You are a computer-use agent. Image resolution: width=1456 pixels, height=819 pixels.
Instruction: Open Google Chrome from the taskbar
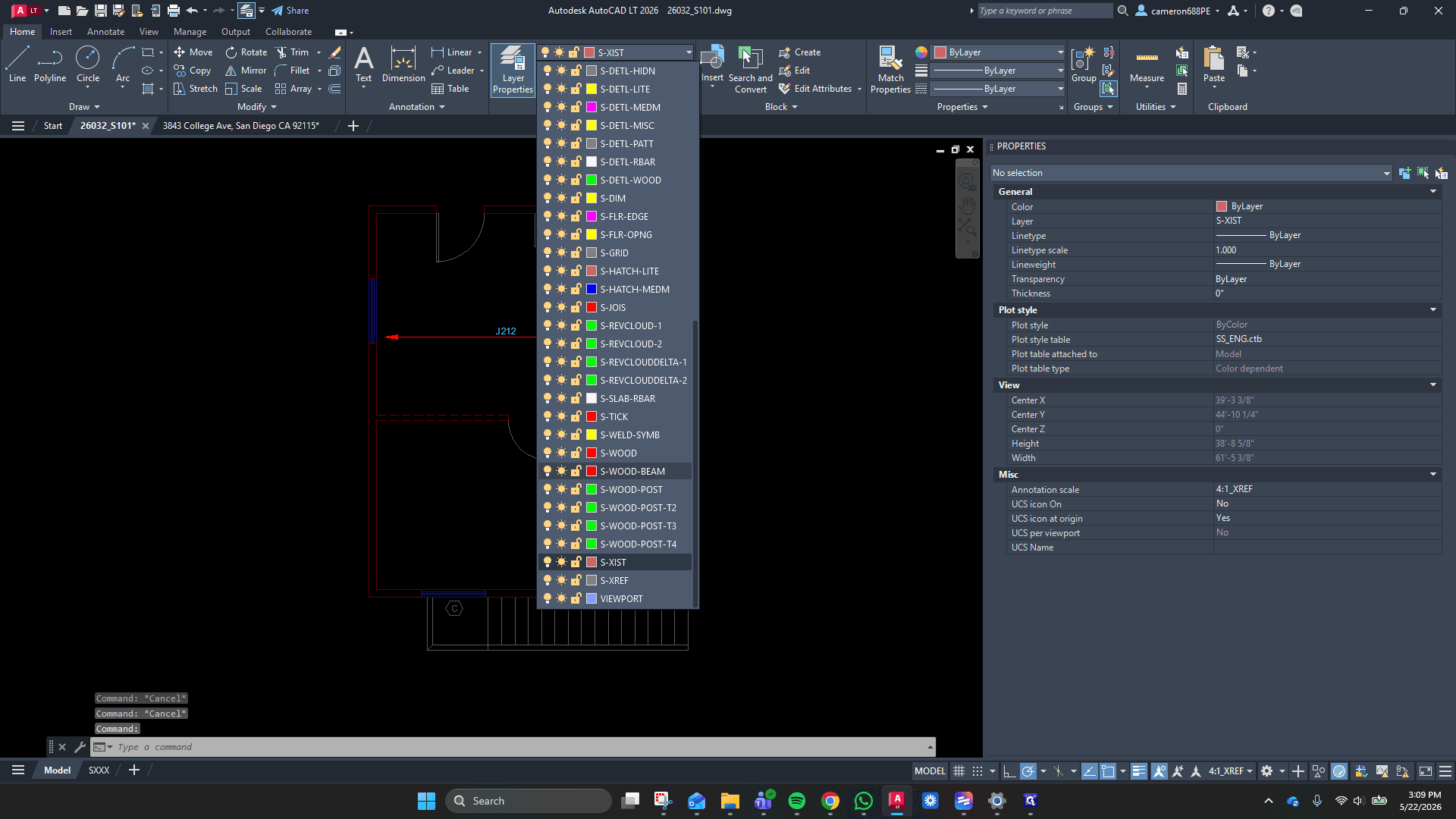click(830, 801)
